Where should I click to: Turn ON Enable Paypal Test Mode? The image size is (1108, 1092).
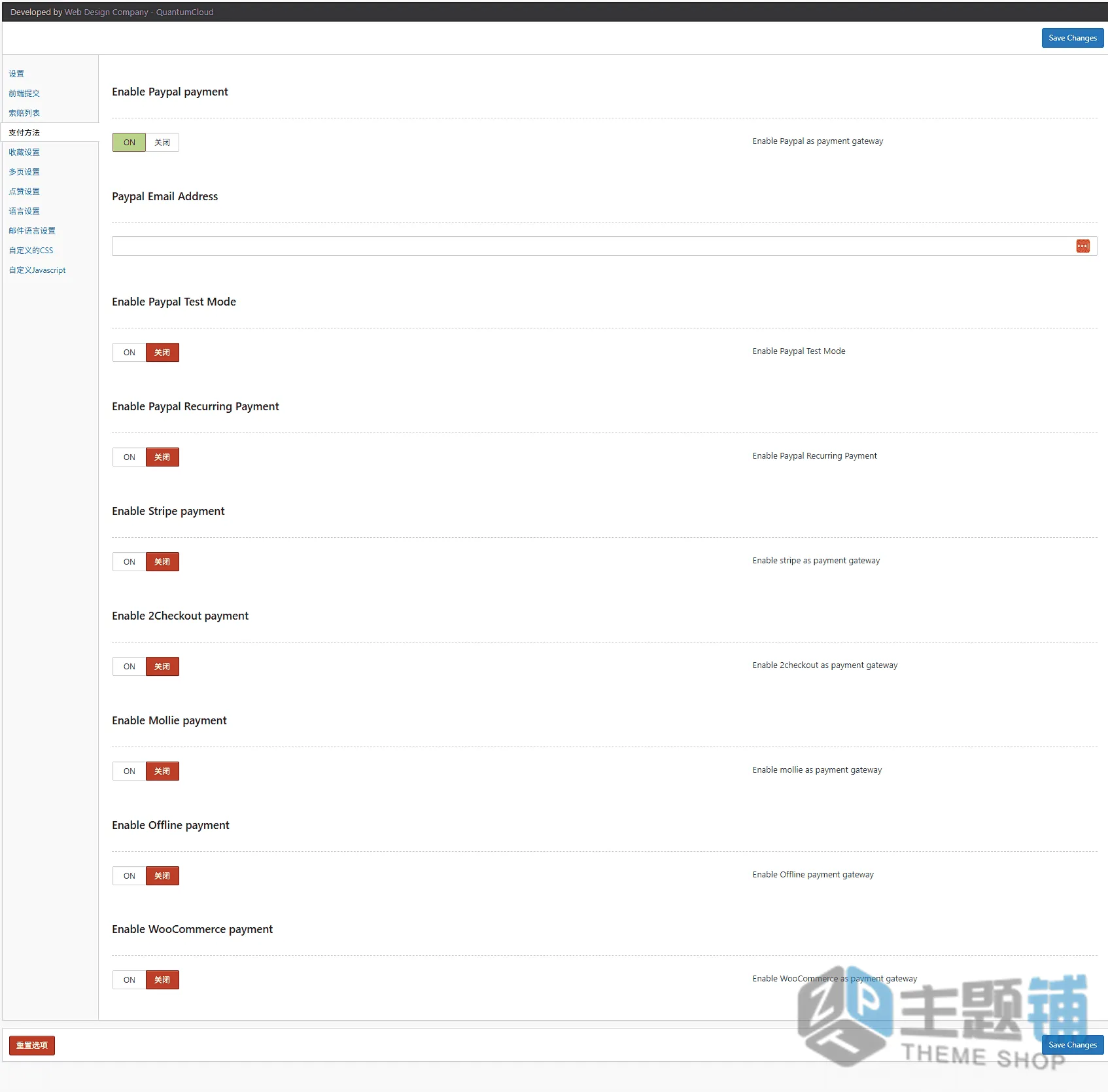129,353
